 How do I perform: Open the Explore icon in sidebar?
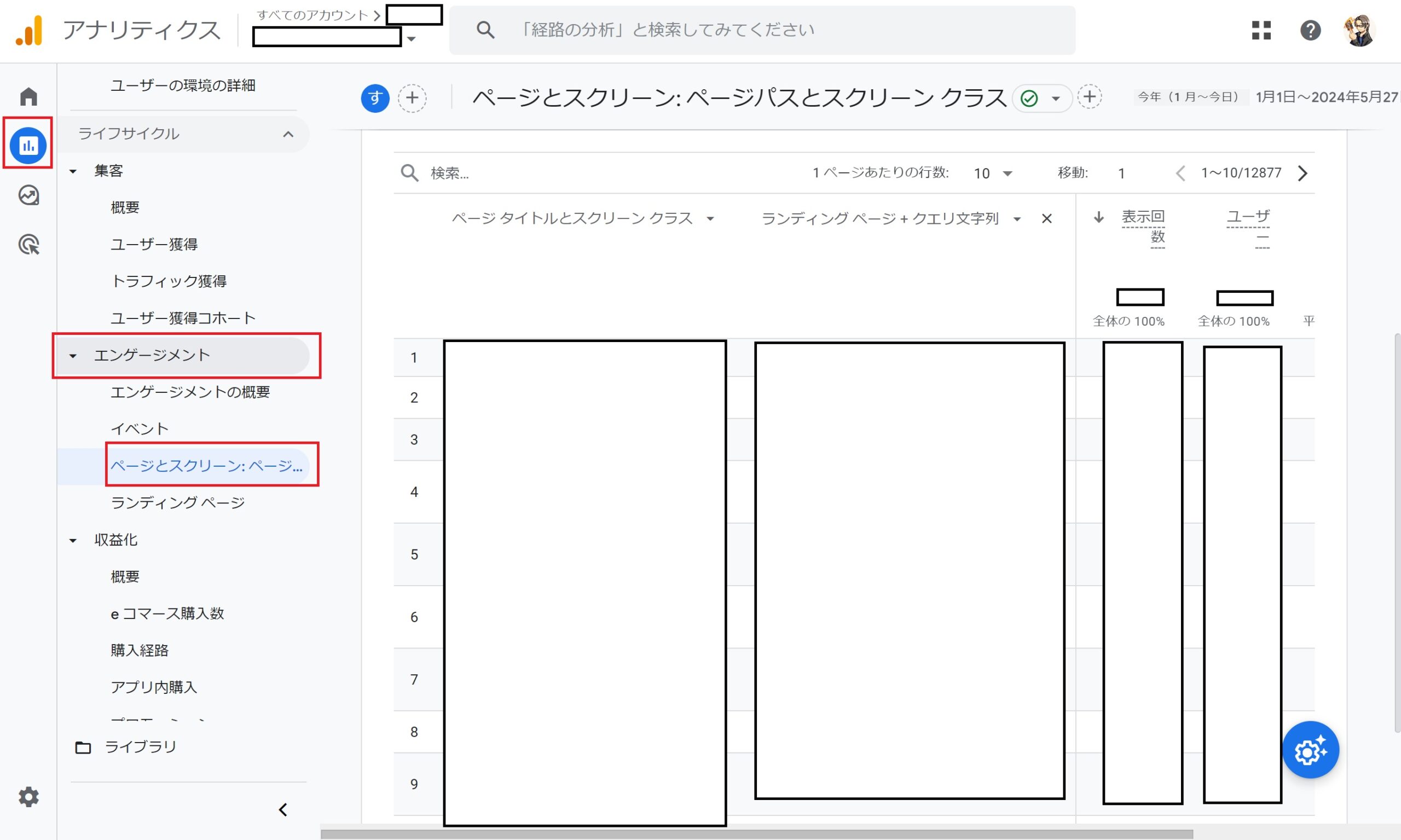click(x=28, y=195)
